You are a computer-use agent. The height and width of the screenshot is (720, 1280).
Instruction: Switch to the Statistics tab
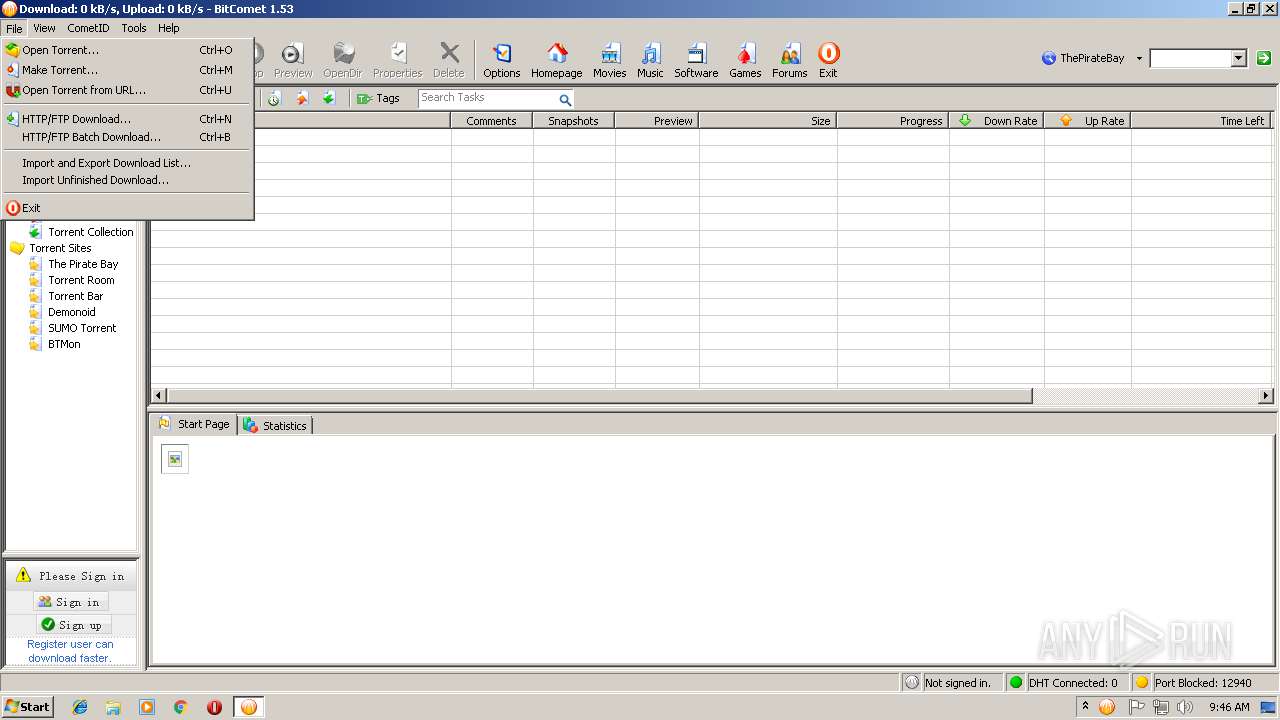click(275, 426)
